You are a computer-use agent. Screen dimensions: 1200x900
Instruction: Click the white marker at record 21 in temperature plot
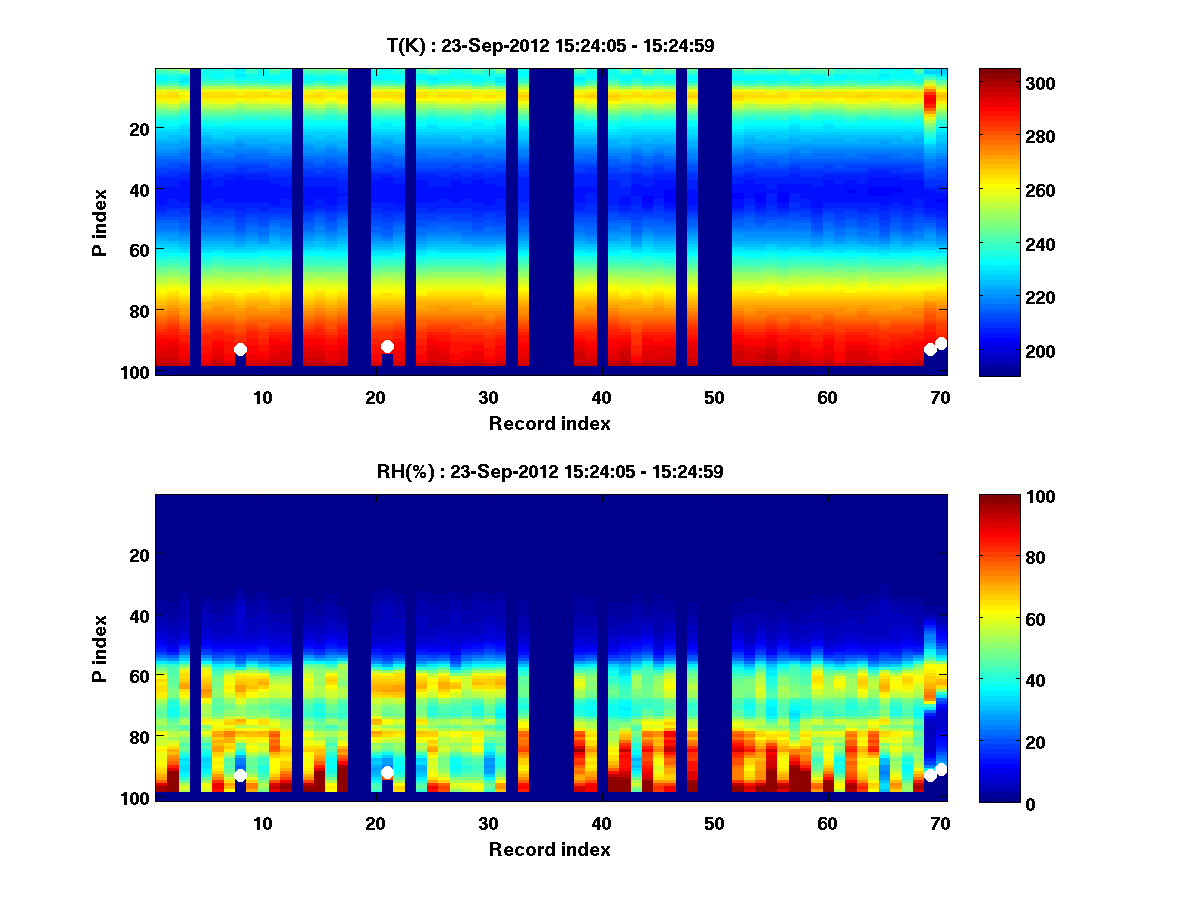387,346
